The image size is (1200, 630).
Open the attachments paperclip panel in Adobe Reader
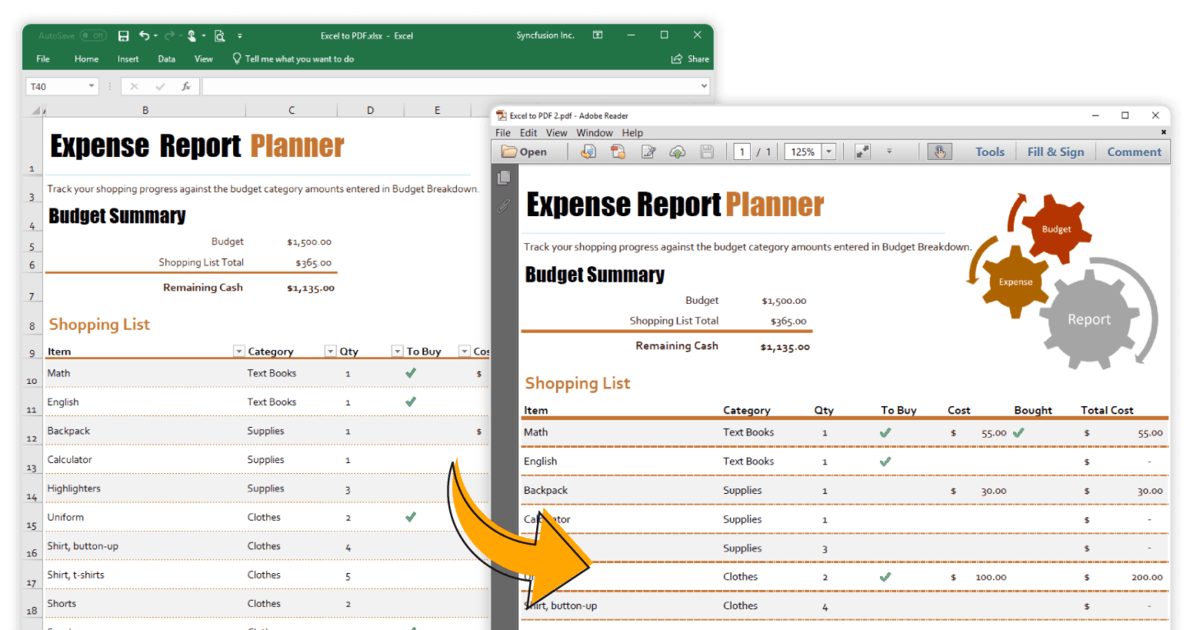(504, 206)
